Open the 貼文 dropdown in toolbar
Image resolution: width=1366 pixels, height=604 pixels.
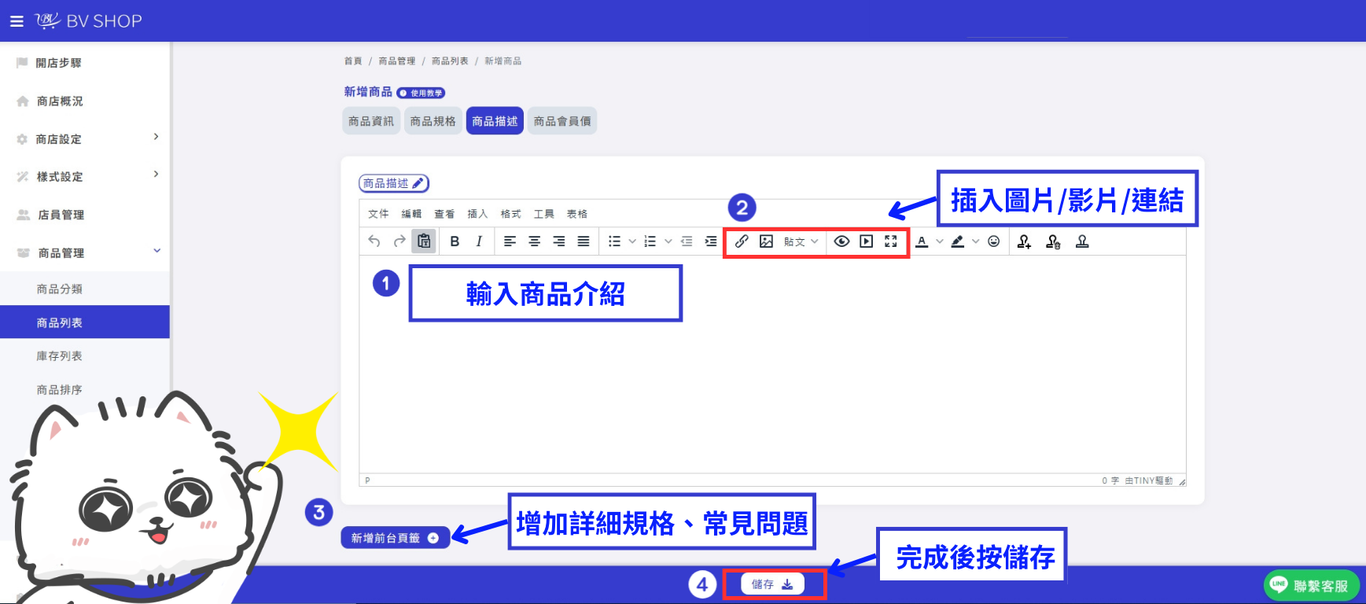(x=801, y=241)
